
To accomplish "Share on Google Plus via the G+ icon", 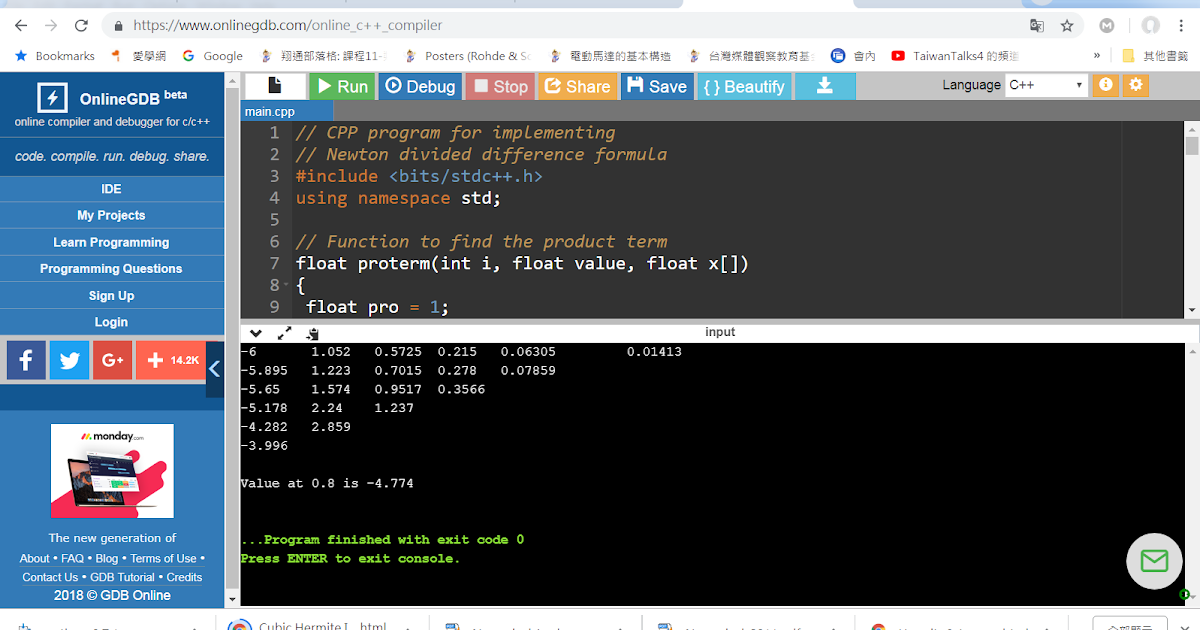I will pyautogui.click(x=112, y=360).
